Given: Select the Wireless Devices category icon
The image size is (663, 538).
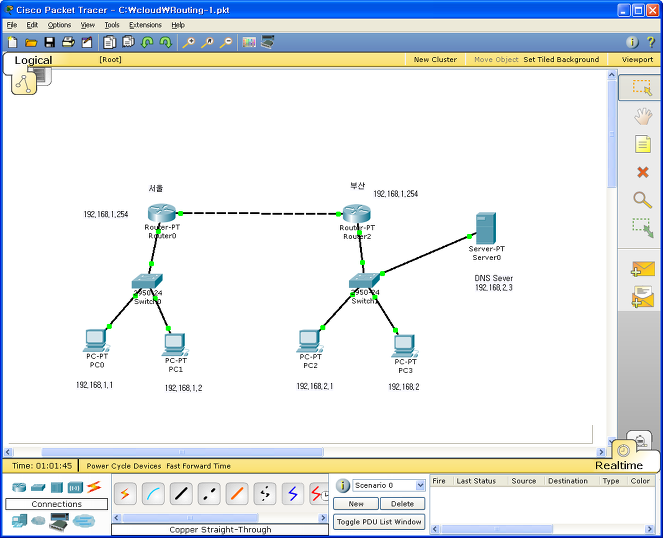Looking at the screenshot, I should click(x=75, y=488).
